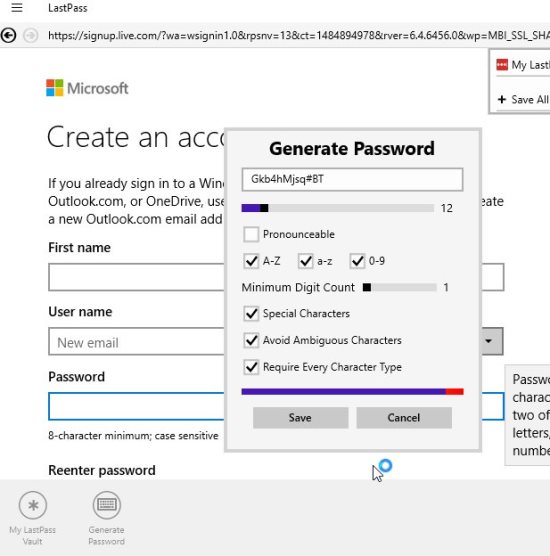Cancel the Generate Password dialog
550x556 pixels.
pyautogui.click(x=404, y=417)
